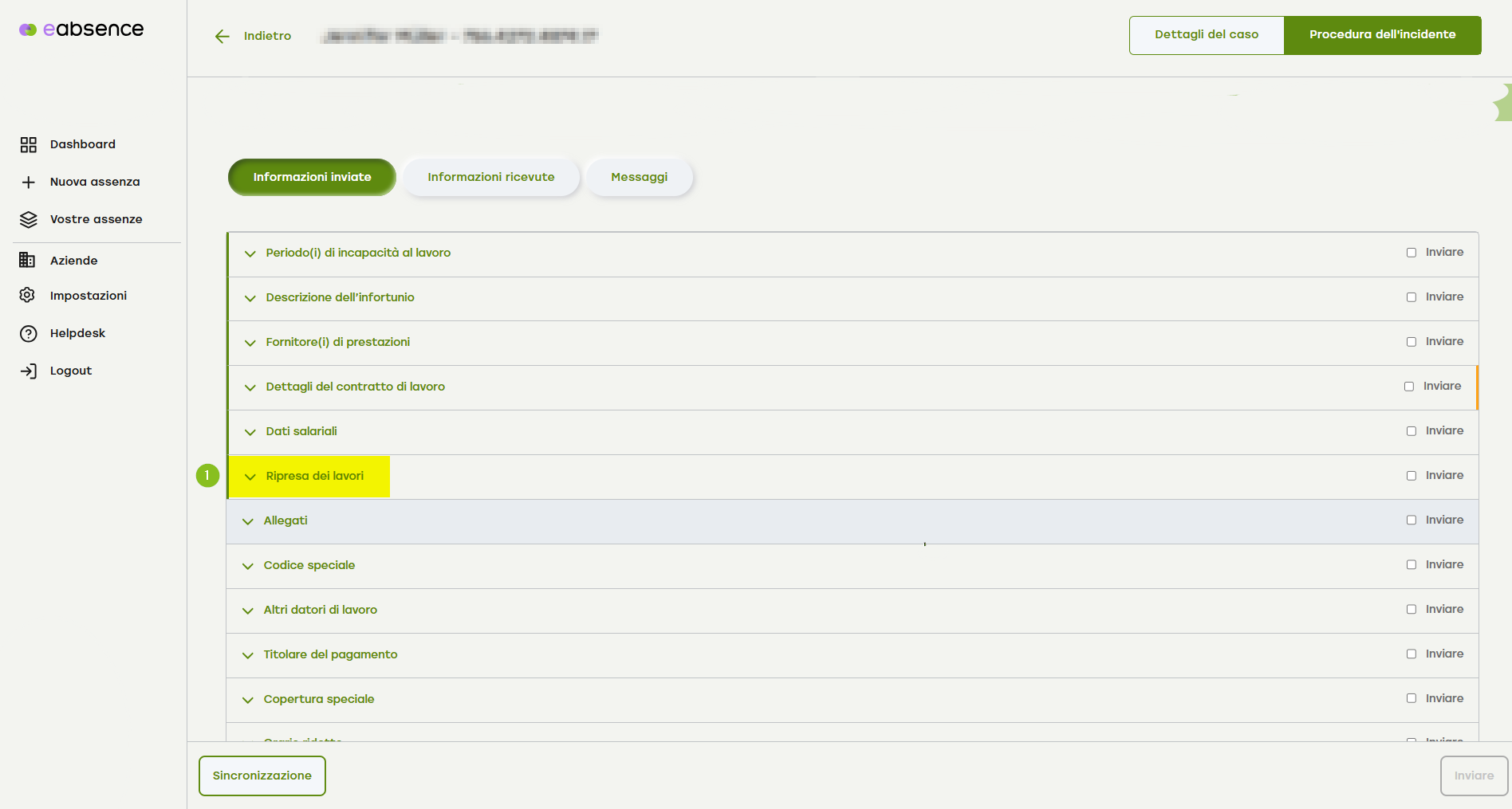1512x809 pixels.
Task: Open Impostazioni menu item
Action: point(89,296)
